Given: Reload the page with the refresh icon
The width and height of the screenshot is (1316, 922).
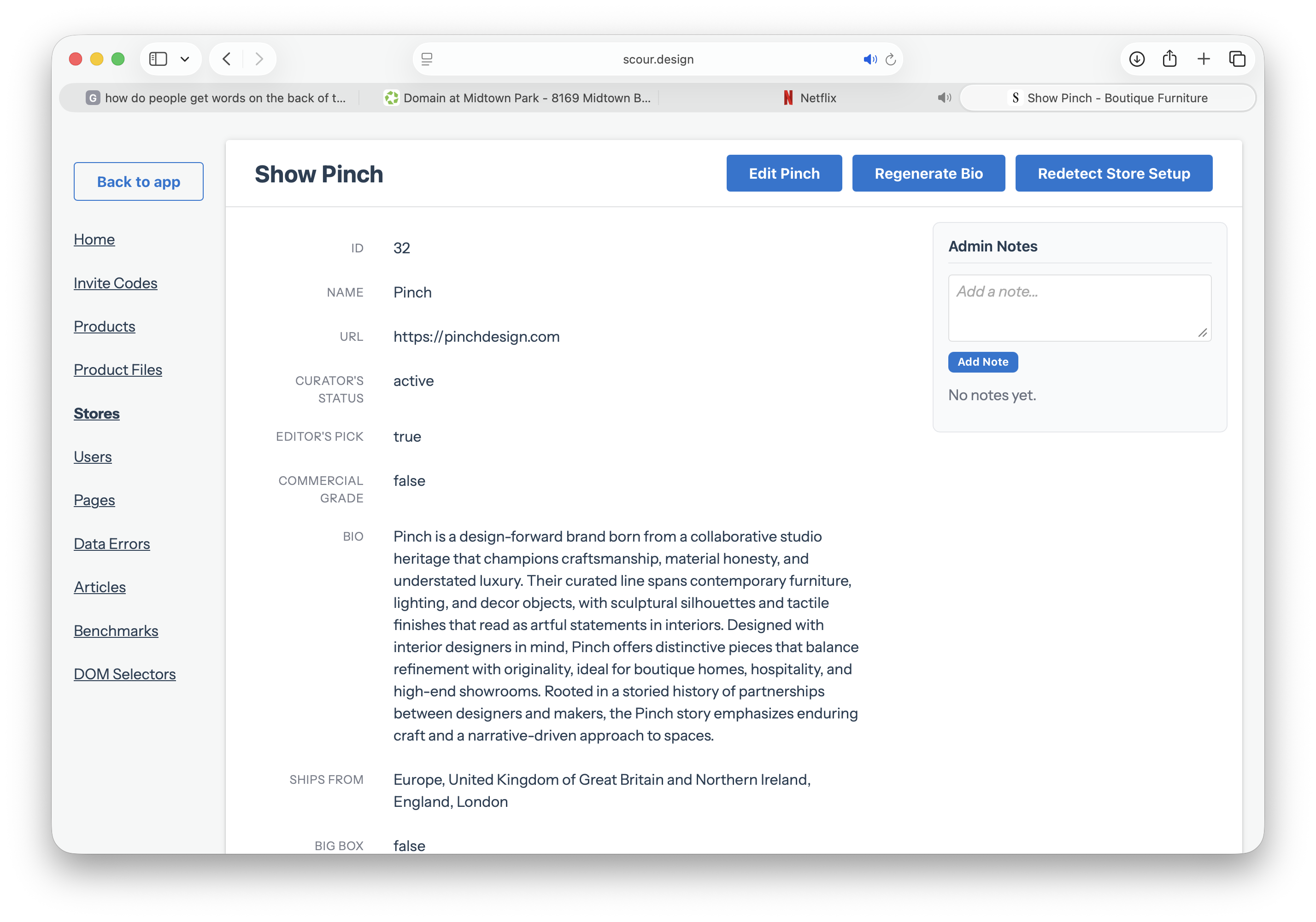Looking at the screenshot, I should tap(891, 59).
